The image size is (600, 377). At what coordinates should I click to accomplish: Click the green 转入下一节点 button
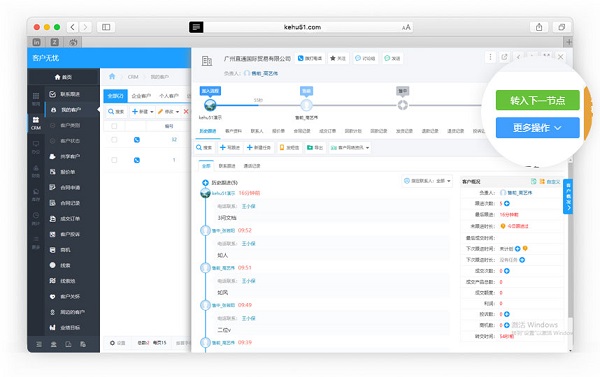tap(537, 100)
